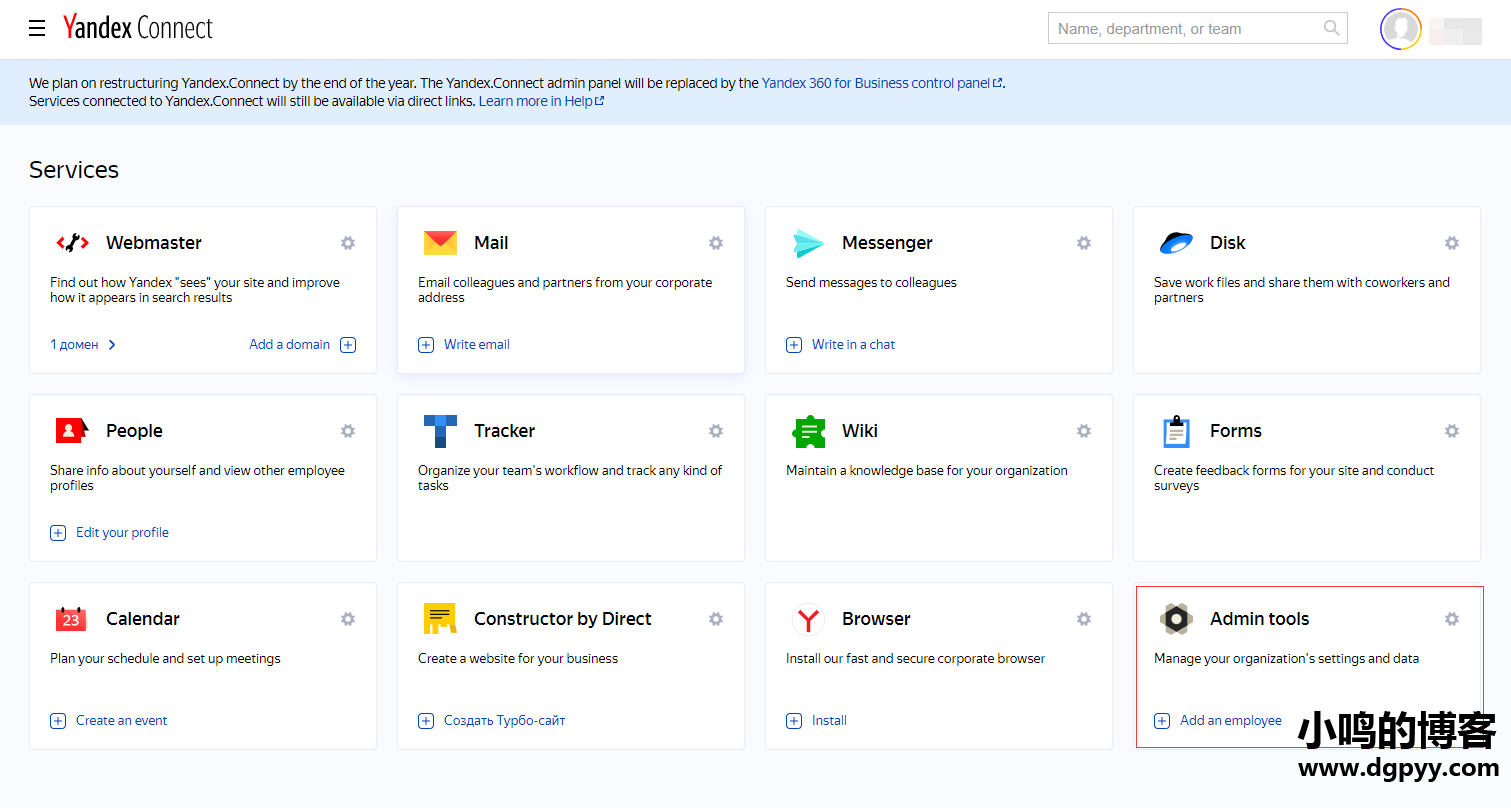The image size is (1511, 808).
Task: Open Tracker settings gear
Action: (x=716, y=431)
